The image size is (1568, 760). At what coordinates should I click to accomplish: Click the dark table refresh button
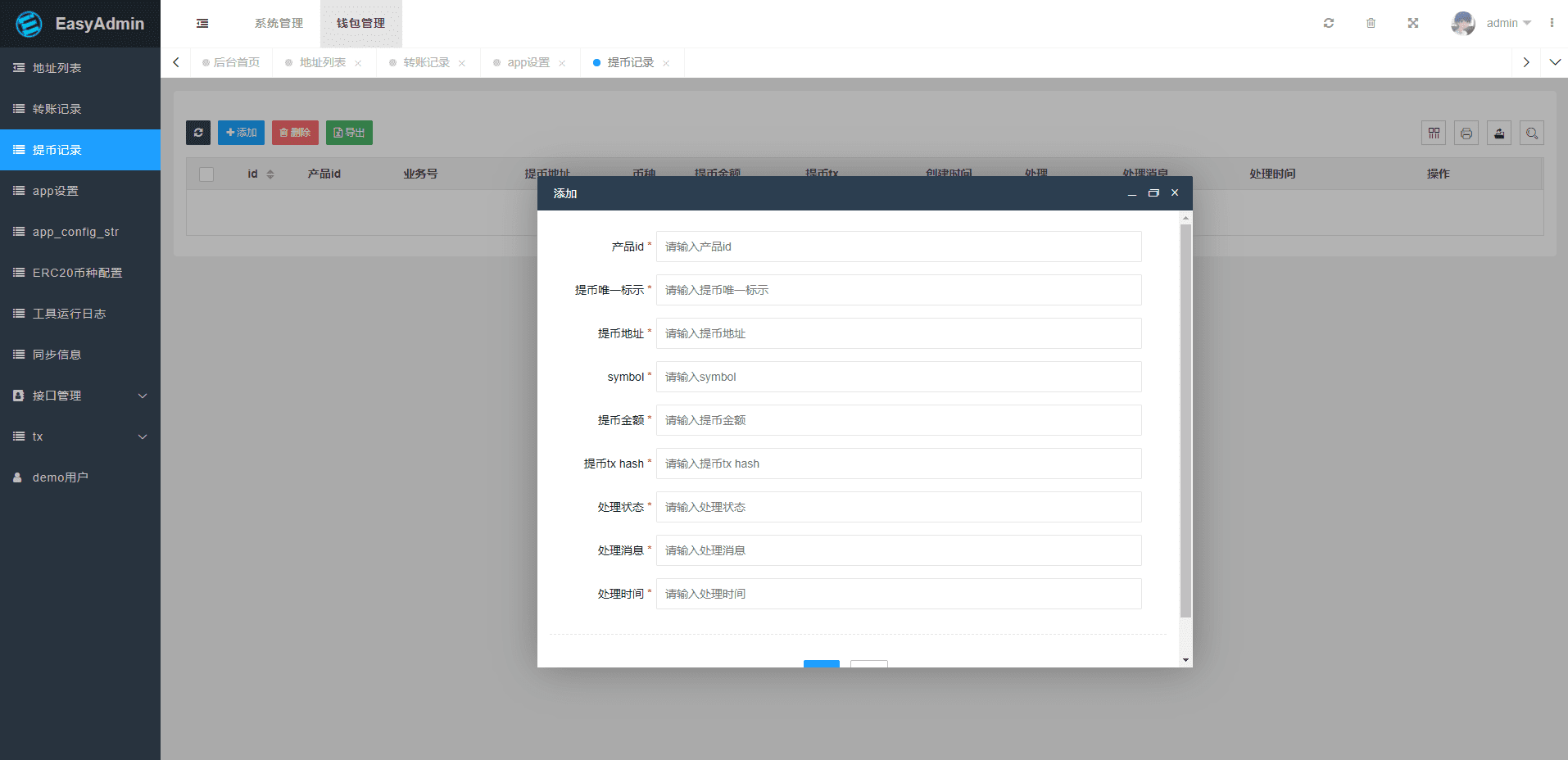click(x=198, y=133)
